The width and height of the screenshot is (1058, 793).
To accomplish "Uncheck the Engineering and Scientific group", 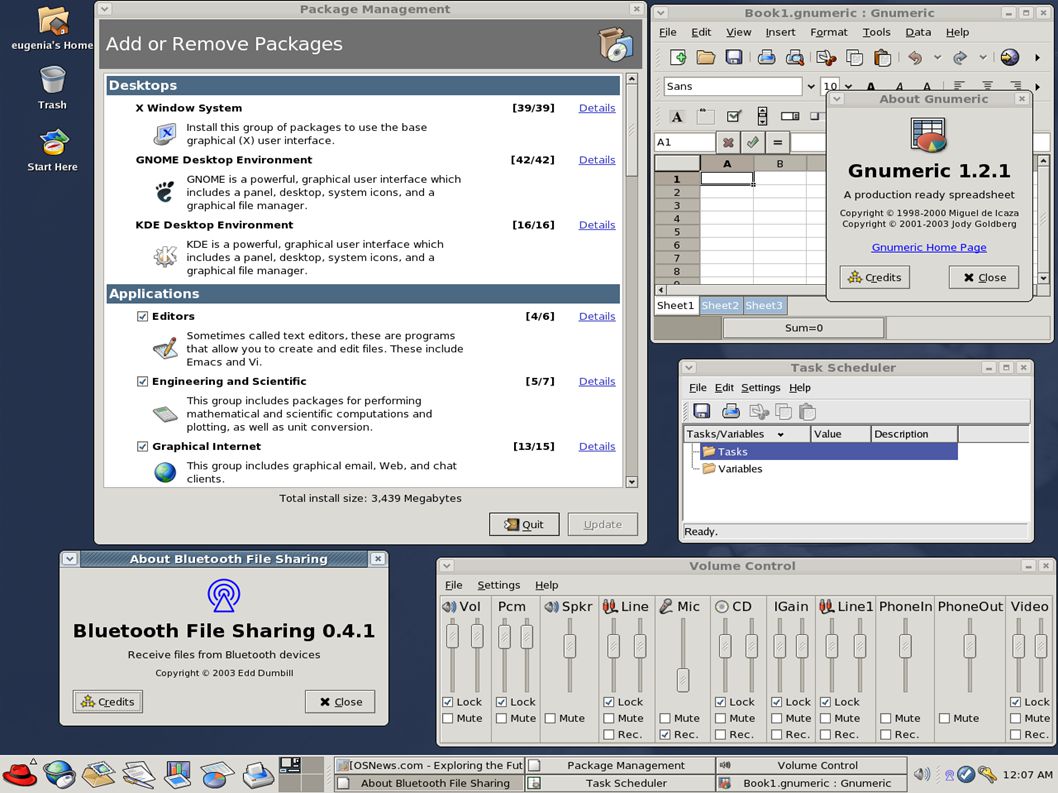I will click(x=142, y=381).
